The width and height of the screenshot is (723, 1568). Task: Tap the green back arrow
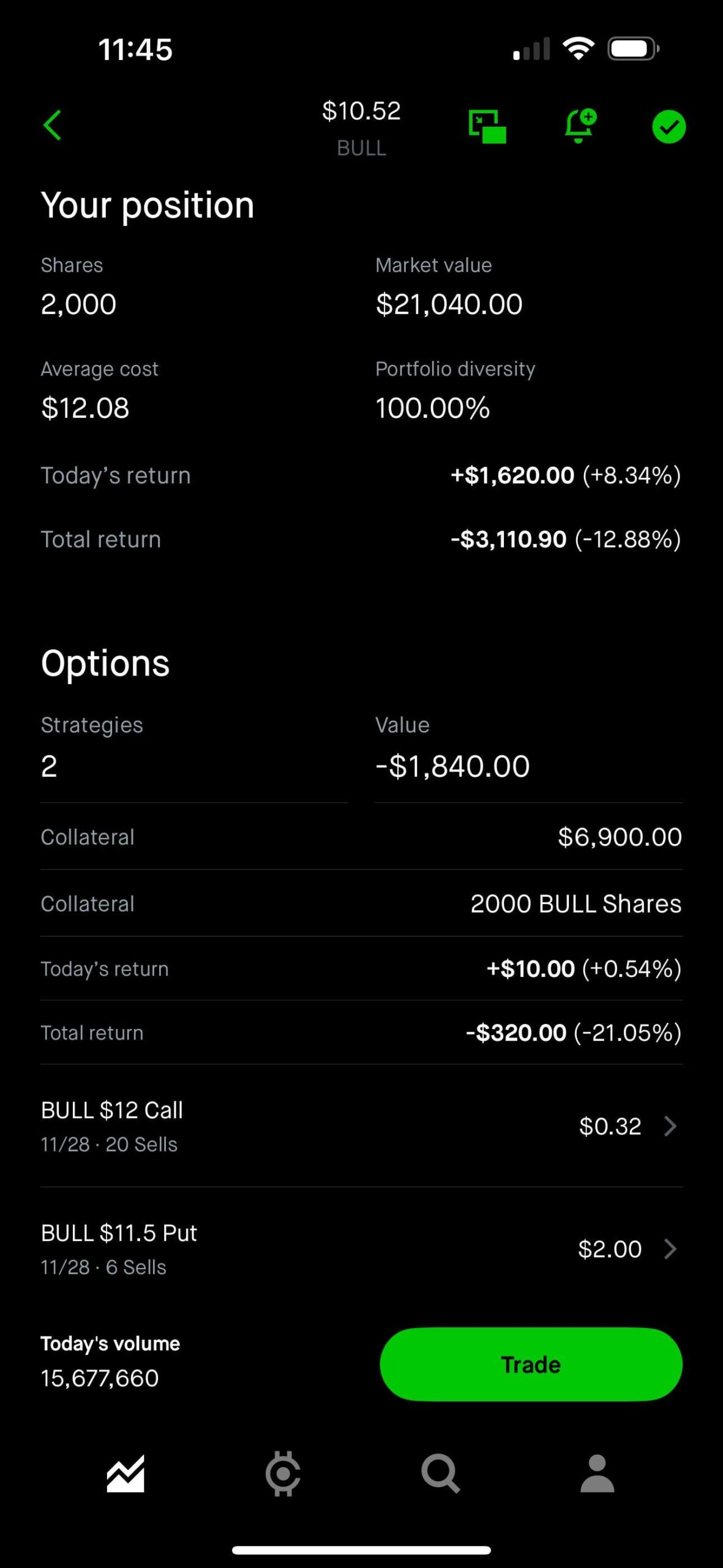53,126
